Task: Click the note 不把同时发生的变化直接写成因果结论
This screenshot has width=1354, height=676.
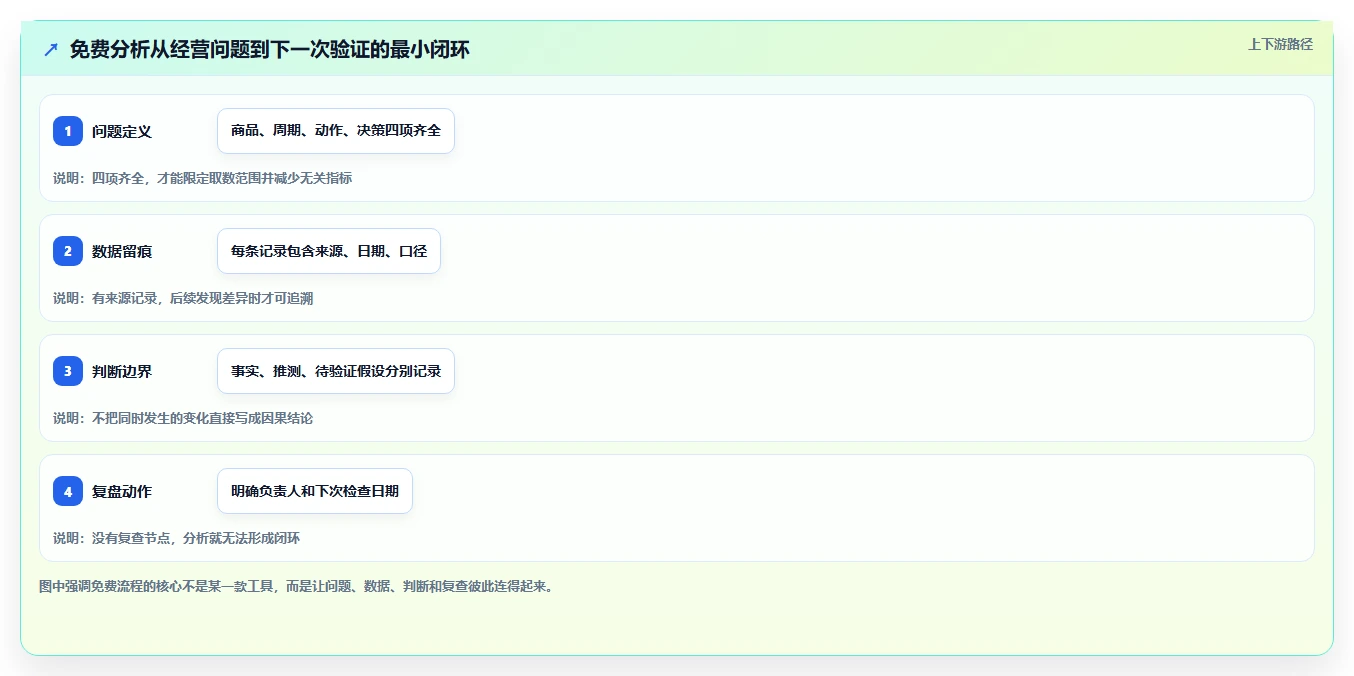Action: [x=183, y=418]
